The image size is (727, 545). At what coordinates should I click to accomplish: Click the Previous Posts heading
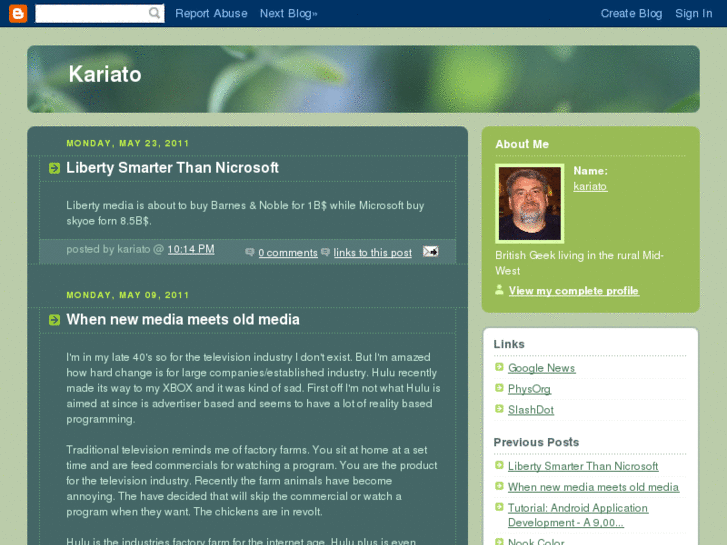click(536, 442)
